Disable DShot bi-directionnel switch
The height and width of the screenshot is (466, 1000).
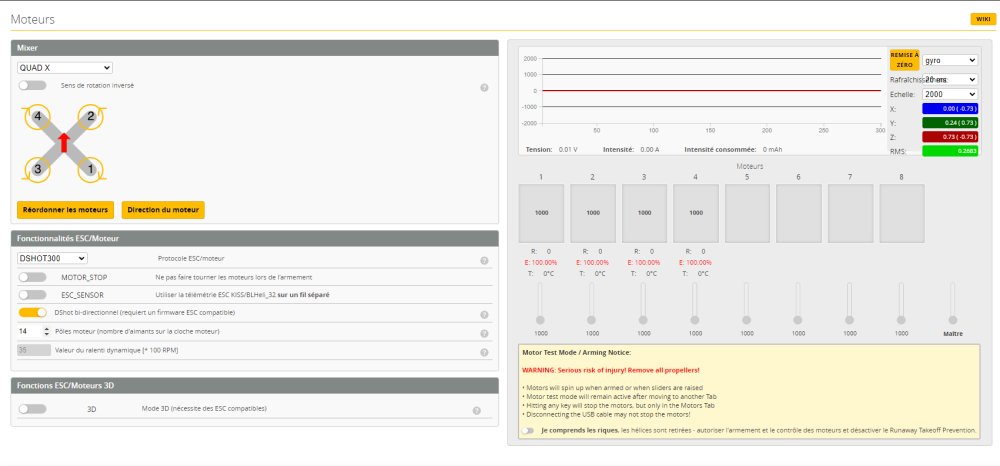pos(32,313)
